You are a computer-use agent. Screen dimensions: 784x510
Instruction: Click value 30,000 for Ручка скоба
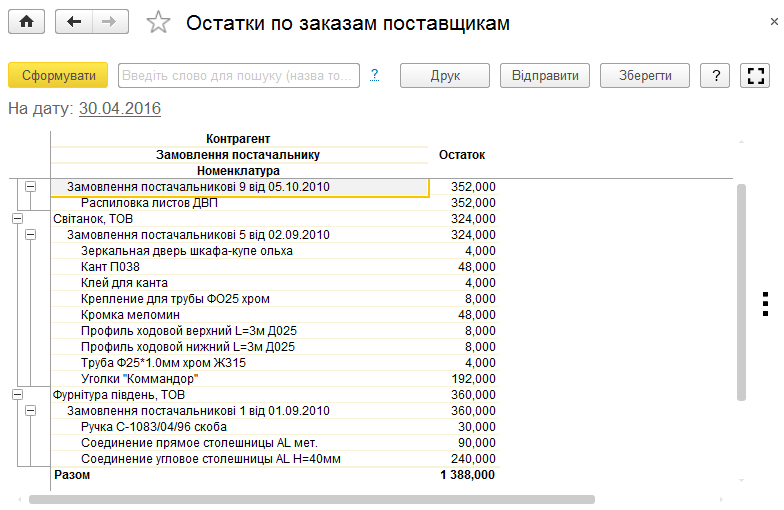[x=476, y=427]
